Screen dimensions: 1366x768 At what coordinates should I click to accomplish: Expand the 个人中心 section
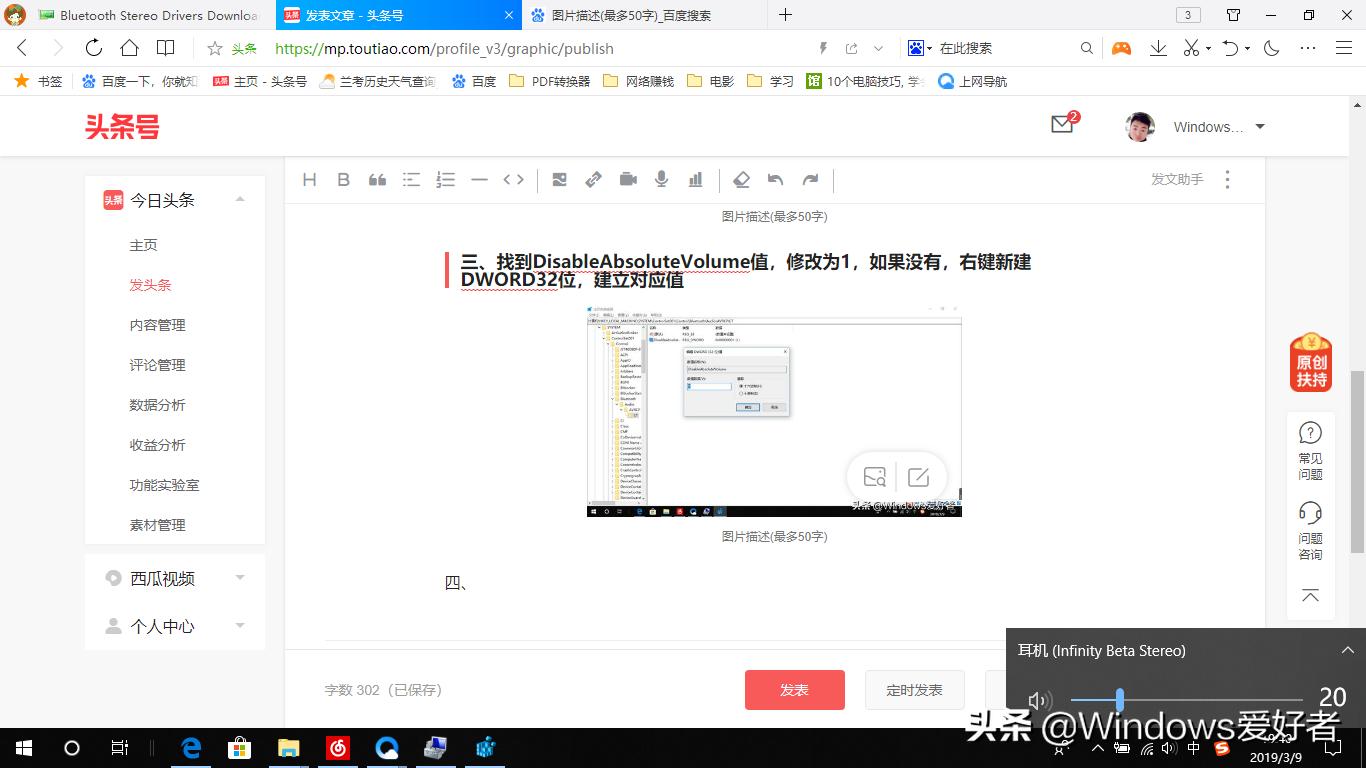[x=240, y=626]
